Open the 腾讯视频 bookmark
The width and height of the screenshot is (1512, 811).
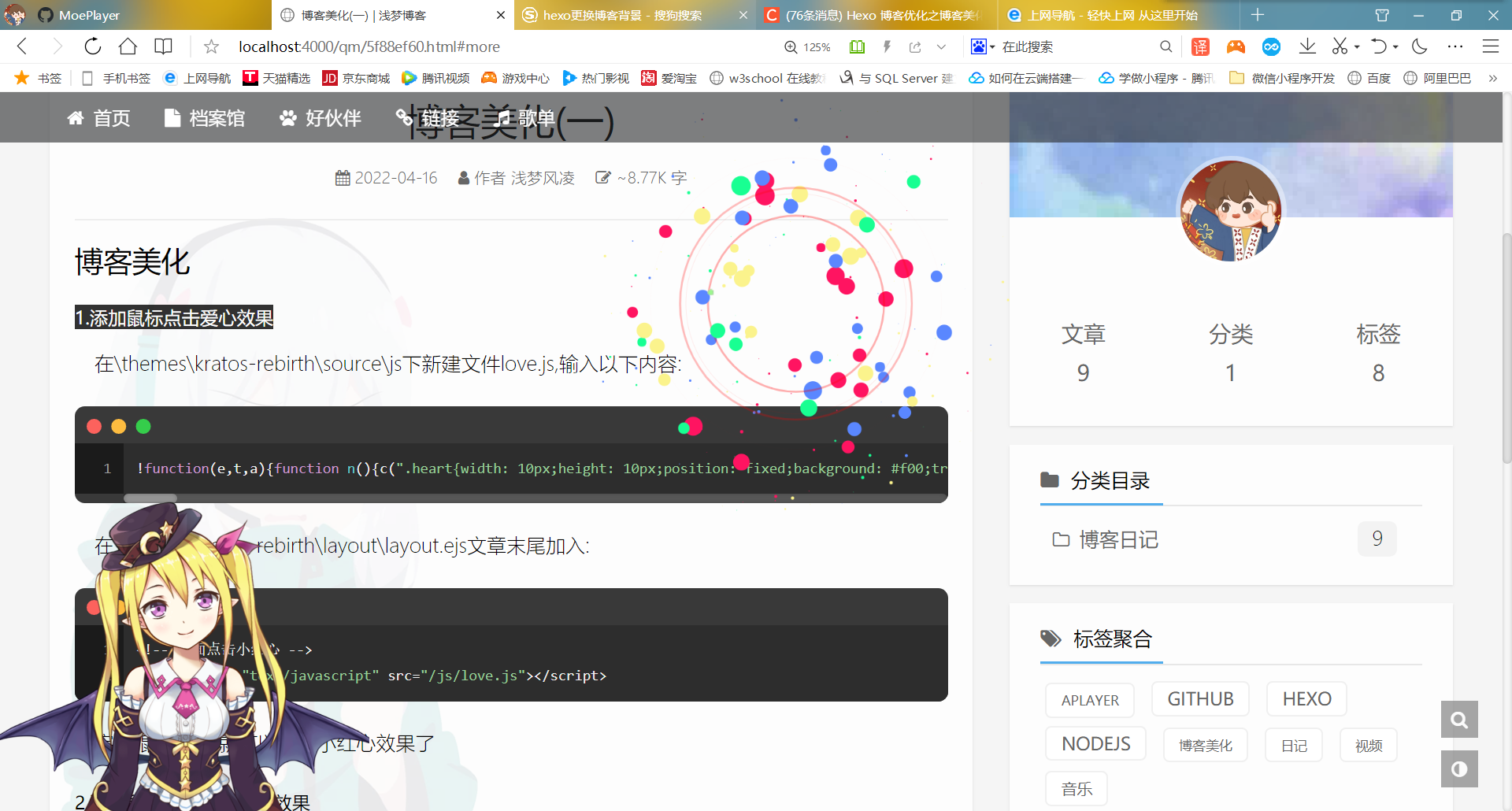pos(435,78)
